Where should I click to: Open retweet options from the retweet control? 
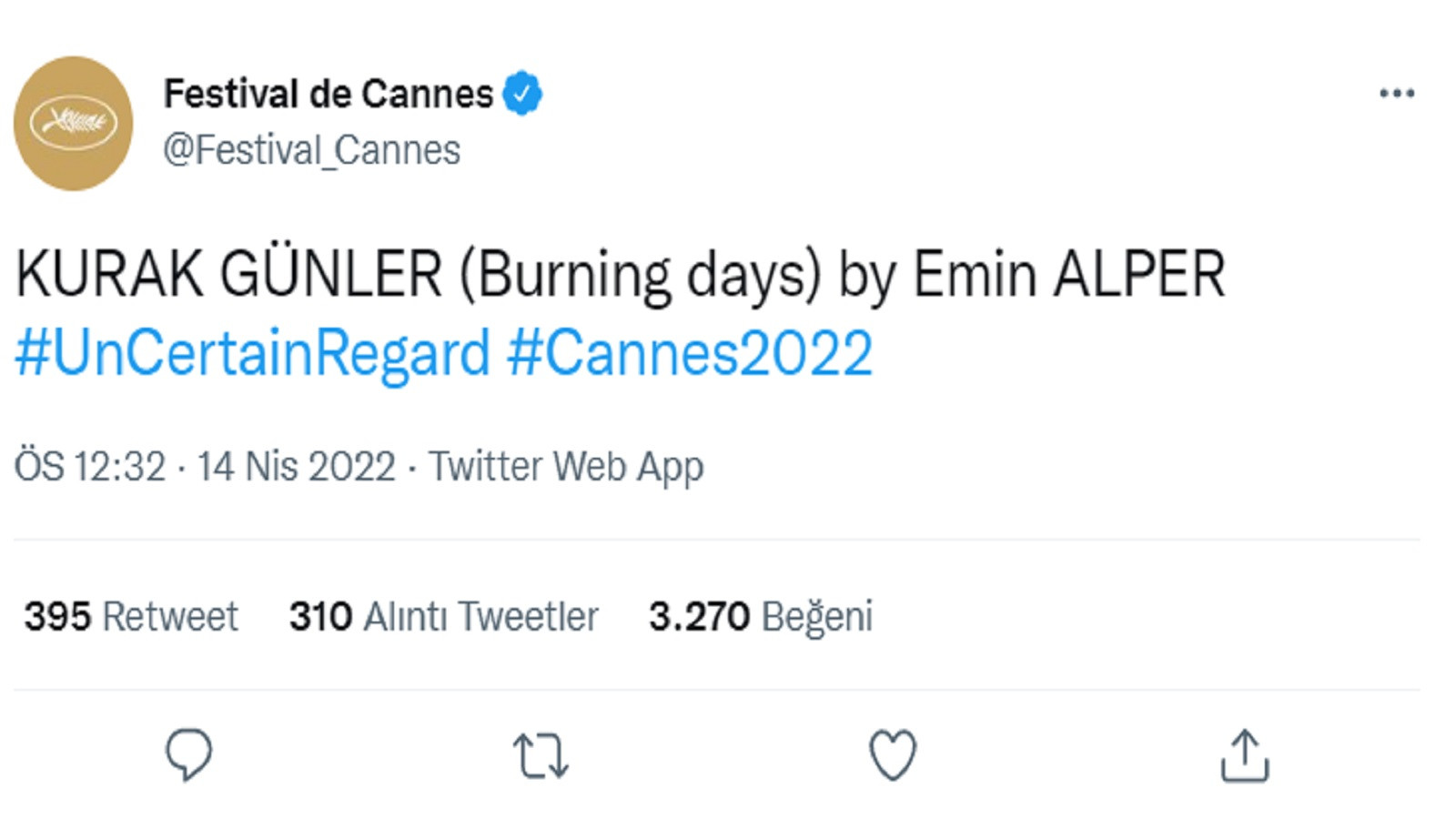click(539, 753)
